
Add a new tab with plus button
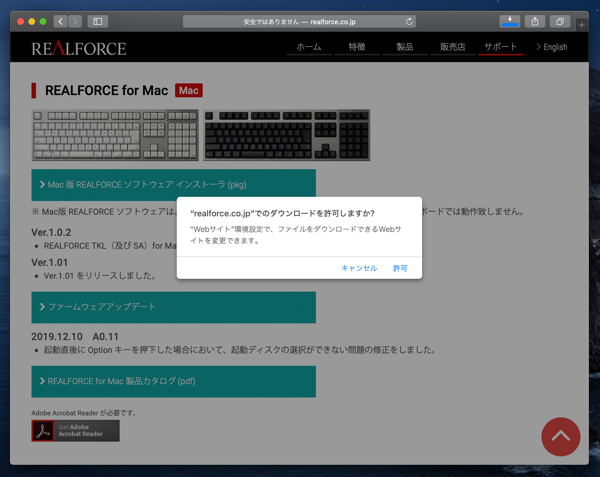pos(582,25)
